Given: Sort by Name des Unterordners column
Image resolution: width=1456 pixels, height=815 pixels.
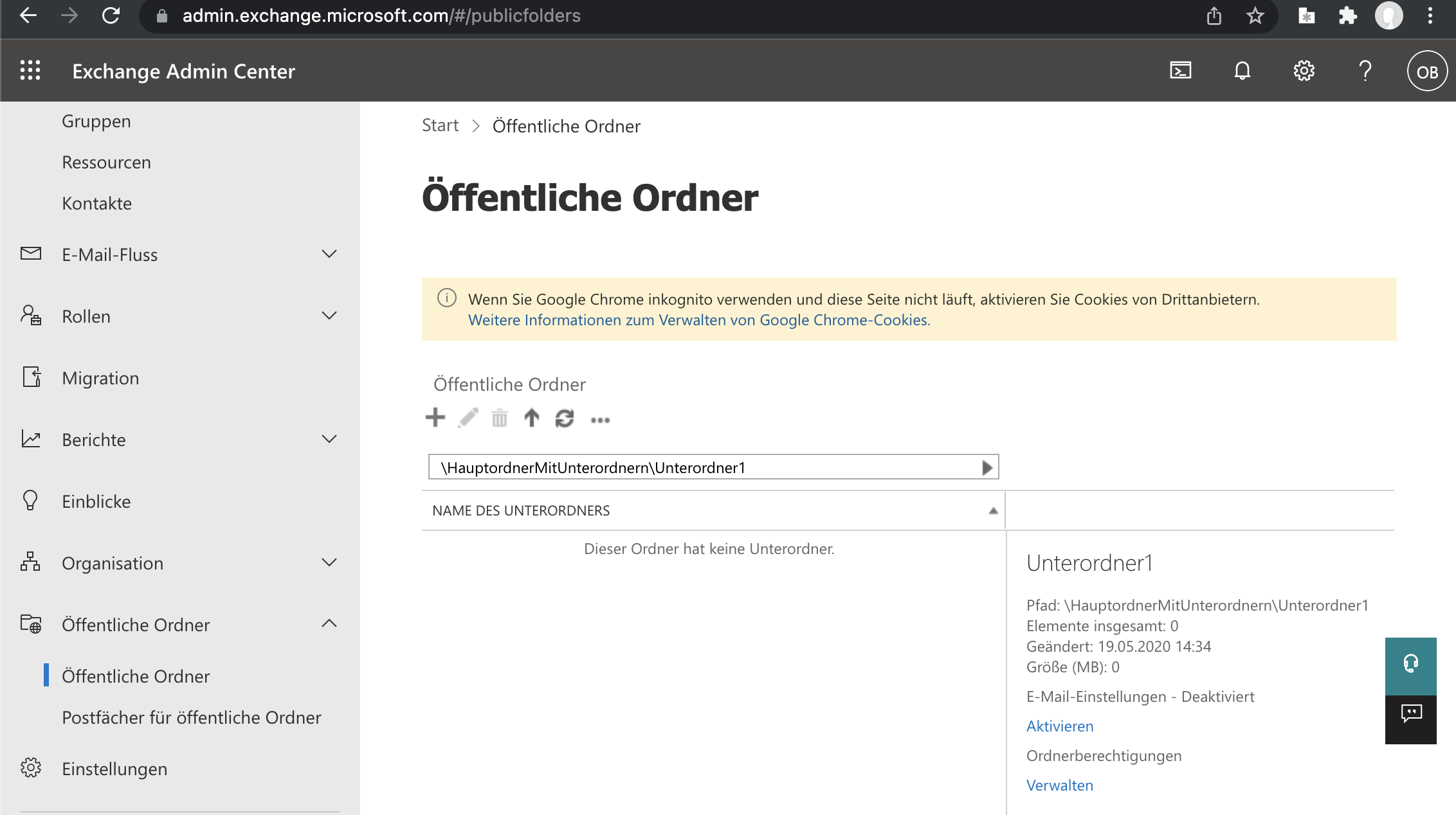Looking at the screenshot, I should click(713, 510).
